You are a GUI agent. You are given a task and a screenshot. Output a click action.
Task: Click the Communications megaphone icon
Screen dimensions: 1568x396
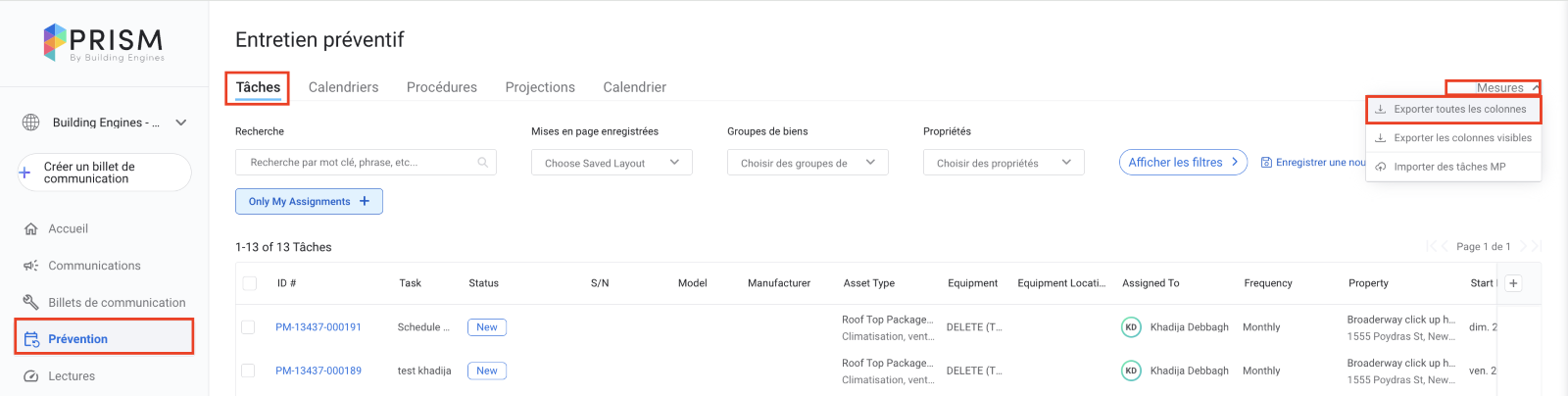coord(30,266)
